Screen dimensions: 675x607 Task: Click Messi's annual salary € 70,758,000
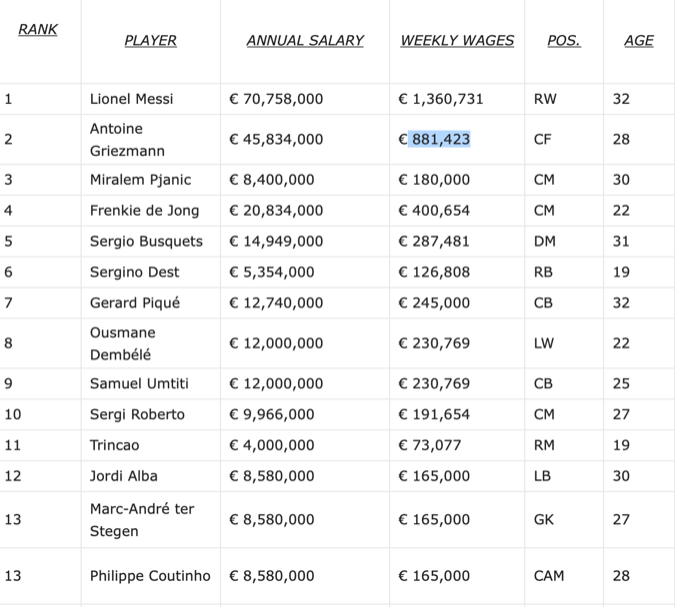coord(276,99)
